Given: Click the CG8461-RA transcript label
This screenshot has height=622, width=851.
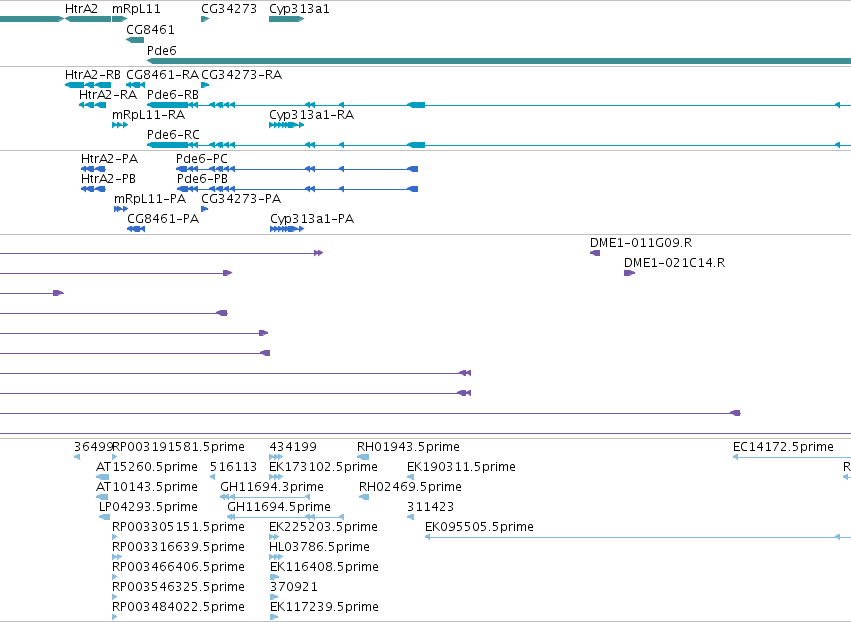Looking at the screenshot, I should pyautogui.click(x=162, y=75).
